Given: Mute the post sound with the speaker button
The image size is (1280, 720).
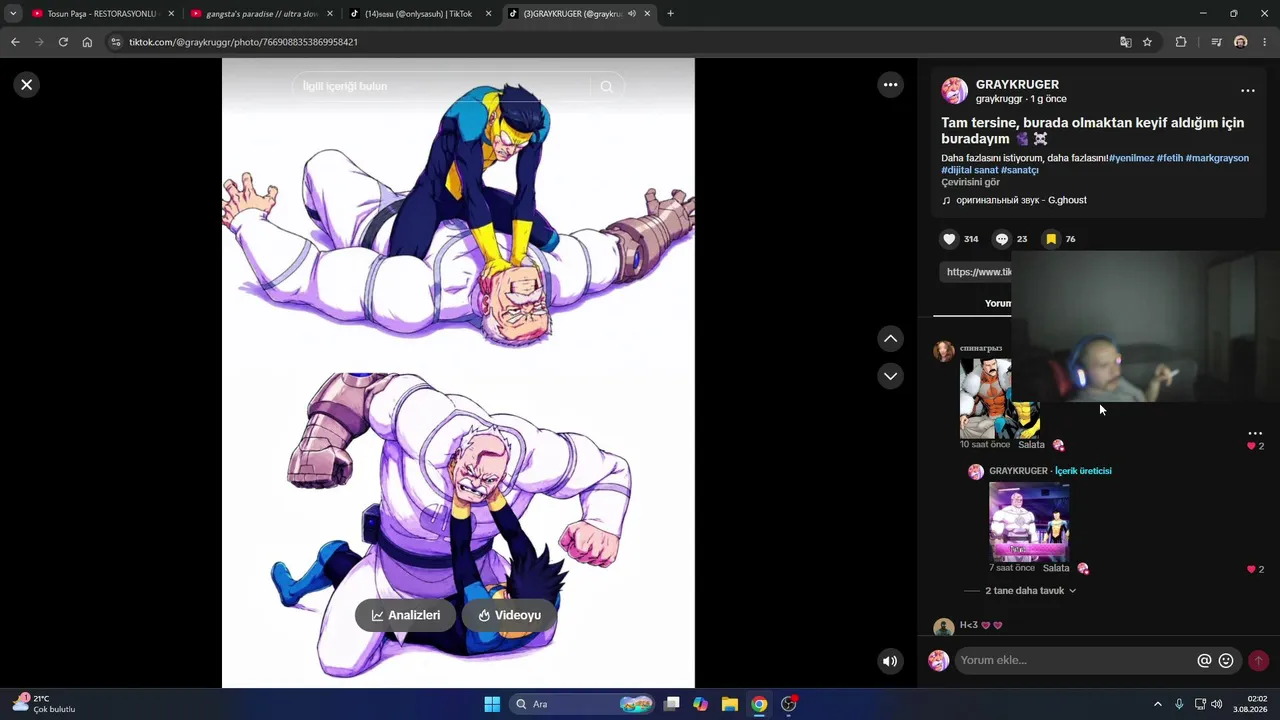Looking at the screenshot, I should coord(891,661).
